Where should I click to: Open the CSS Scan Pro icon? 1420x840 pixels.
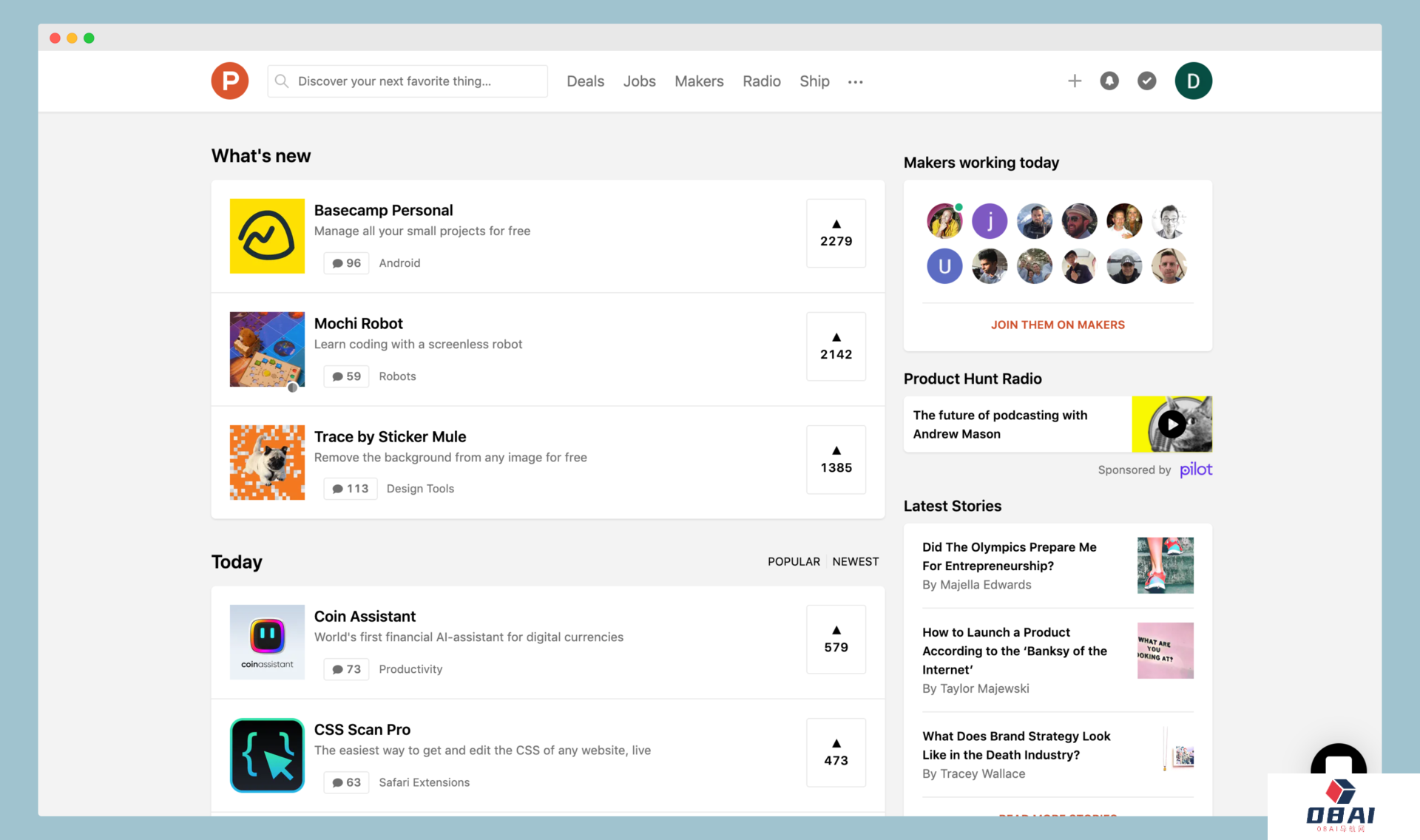(267, 755)
